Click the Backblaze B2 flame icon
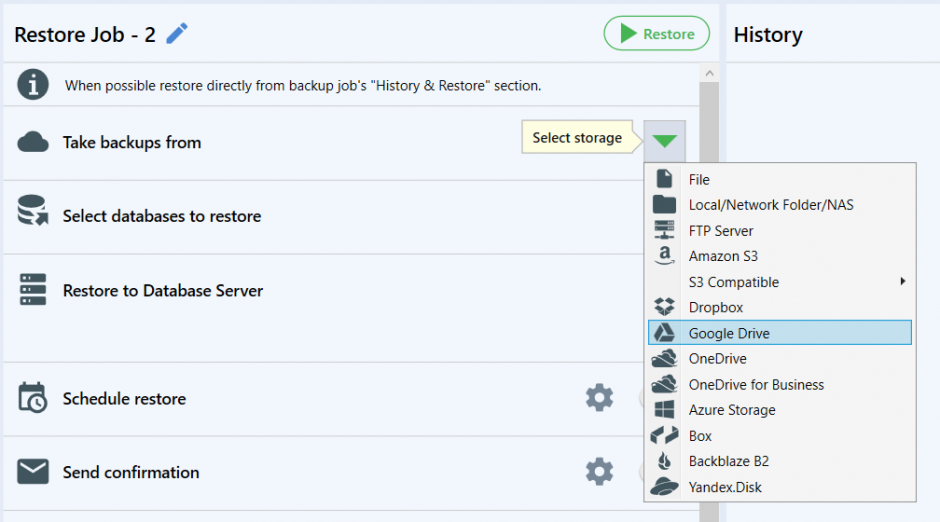This screenshot has width=940, height=522. (x=664, y=461)
